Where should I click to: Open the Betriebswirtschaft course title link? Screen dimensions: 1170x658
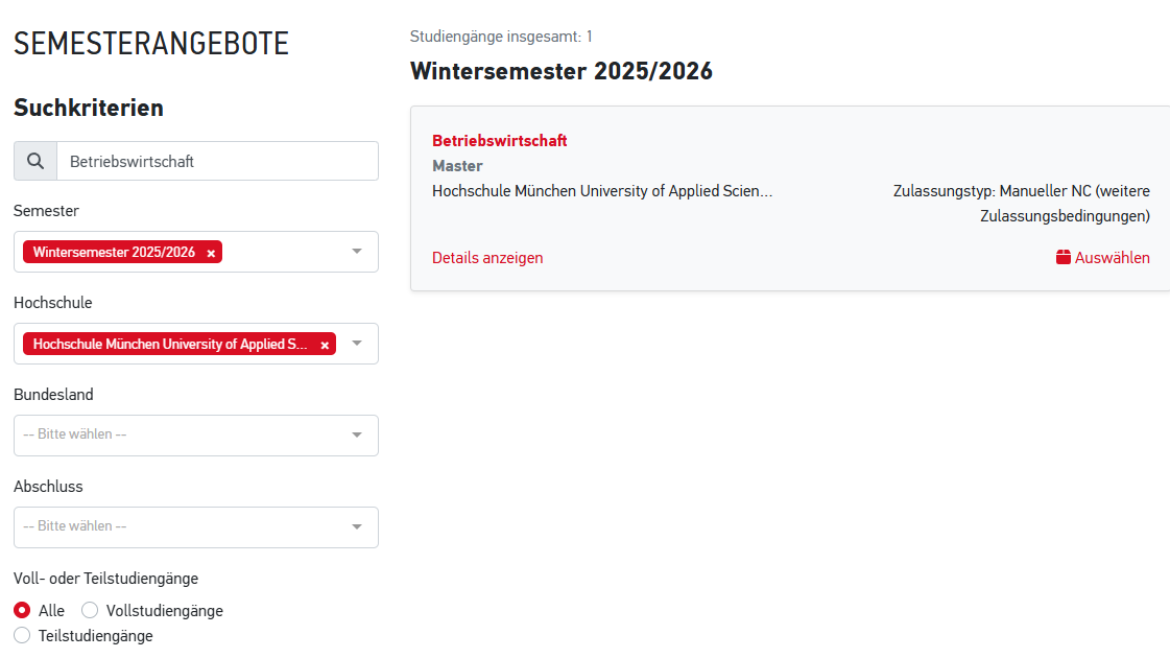coord(499,140)
